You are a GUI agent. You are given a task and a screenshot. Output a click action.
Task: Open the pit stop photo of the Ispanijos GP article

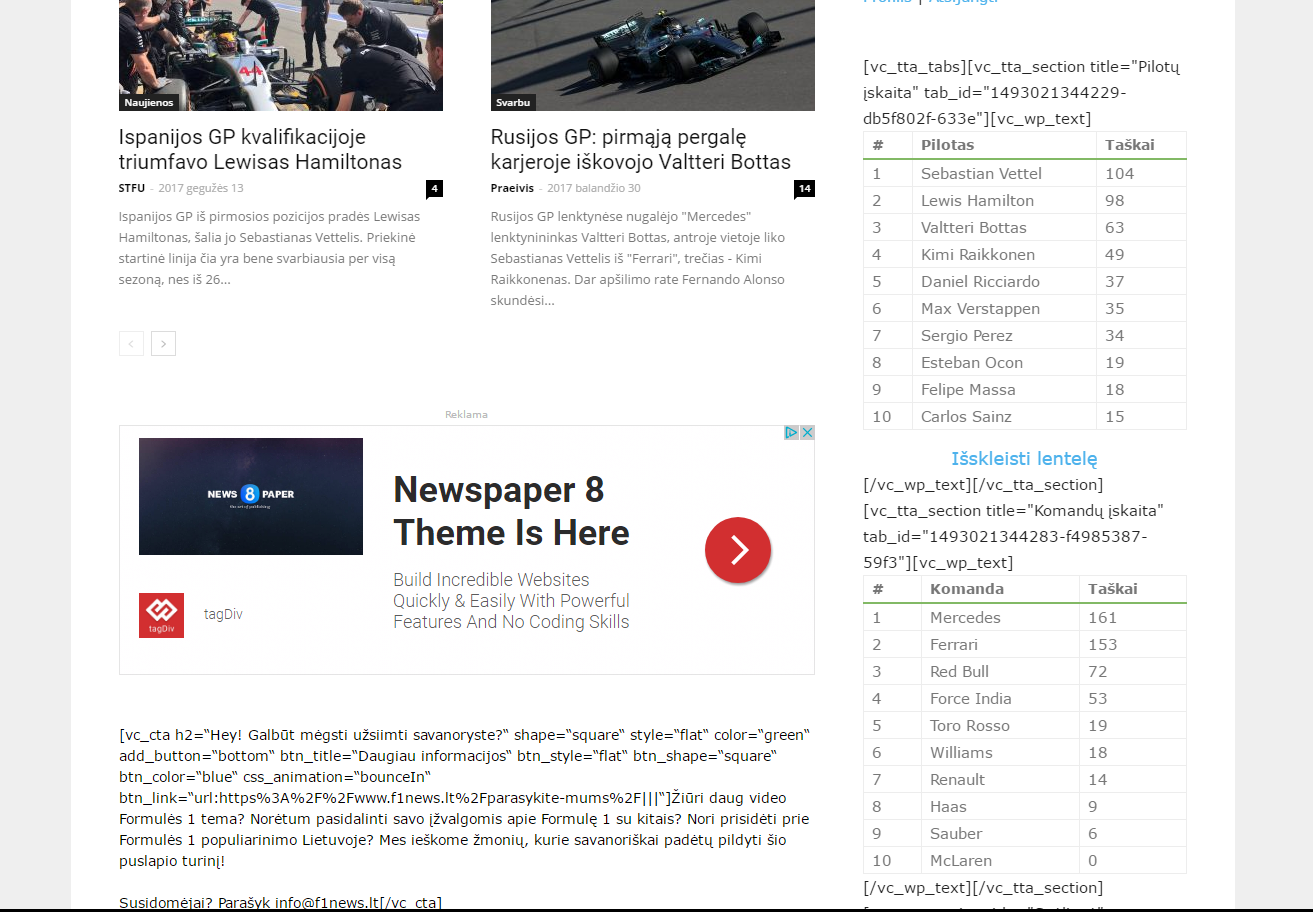pos(281,55)
